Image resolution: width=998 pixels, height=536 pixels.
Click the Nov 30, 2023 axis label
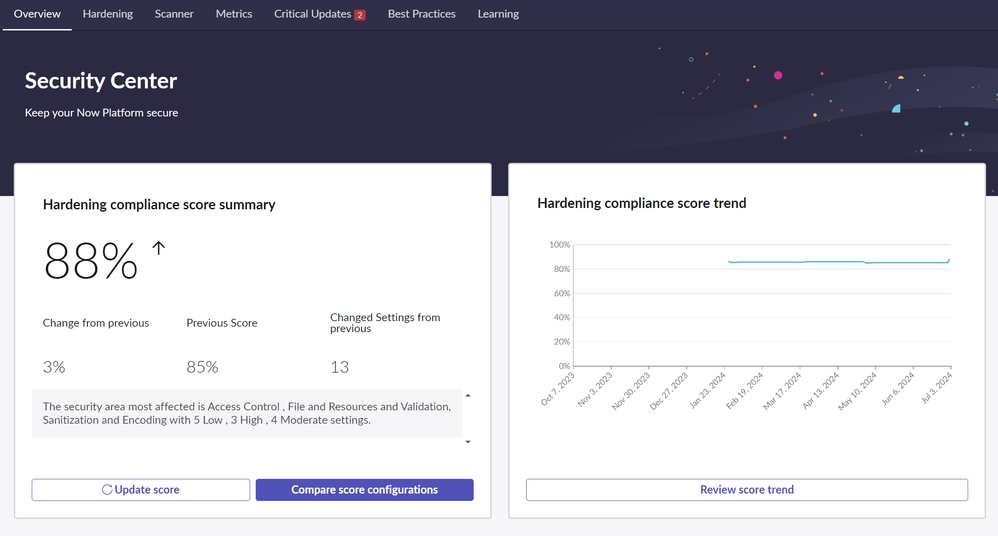[631, 391]
